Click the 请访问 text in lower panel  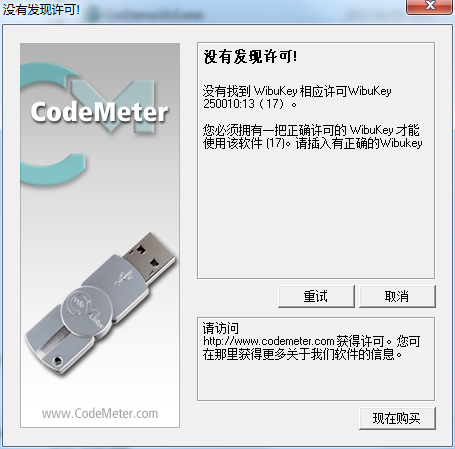point(220,328)
